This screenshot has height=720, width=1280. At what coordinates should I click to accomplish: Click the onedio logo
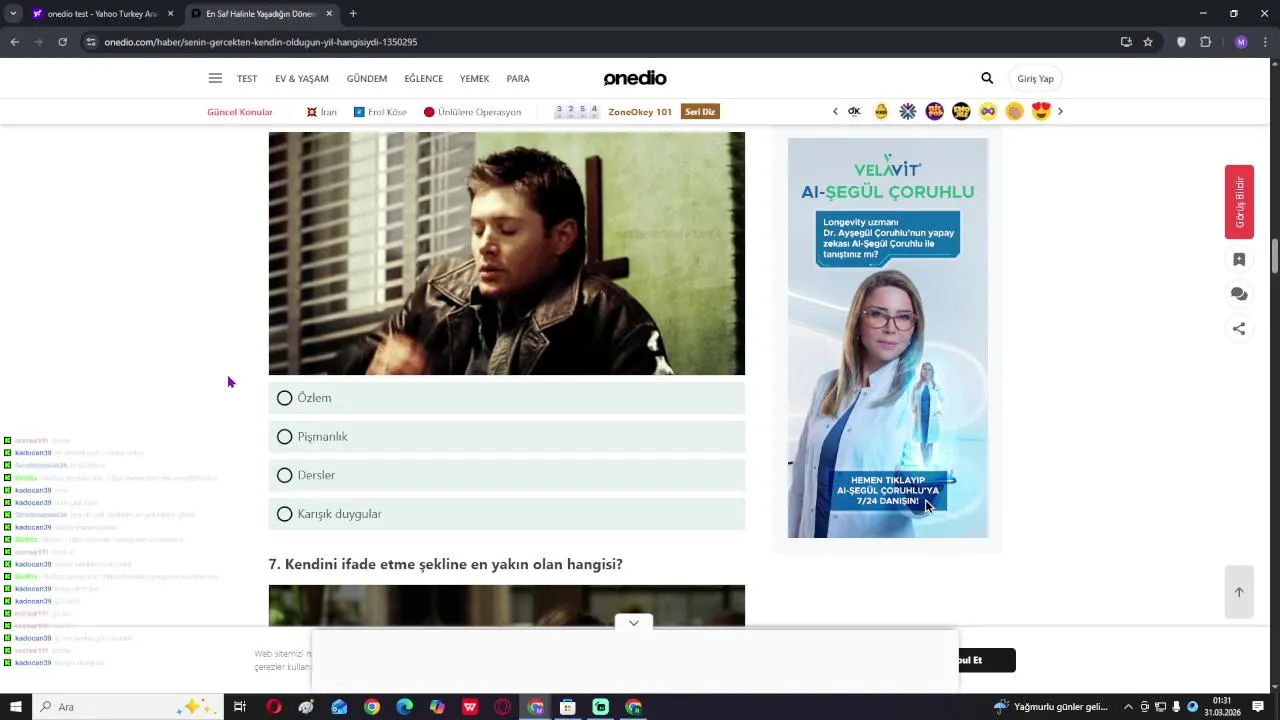click(x=635, y=78)
